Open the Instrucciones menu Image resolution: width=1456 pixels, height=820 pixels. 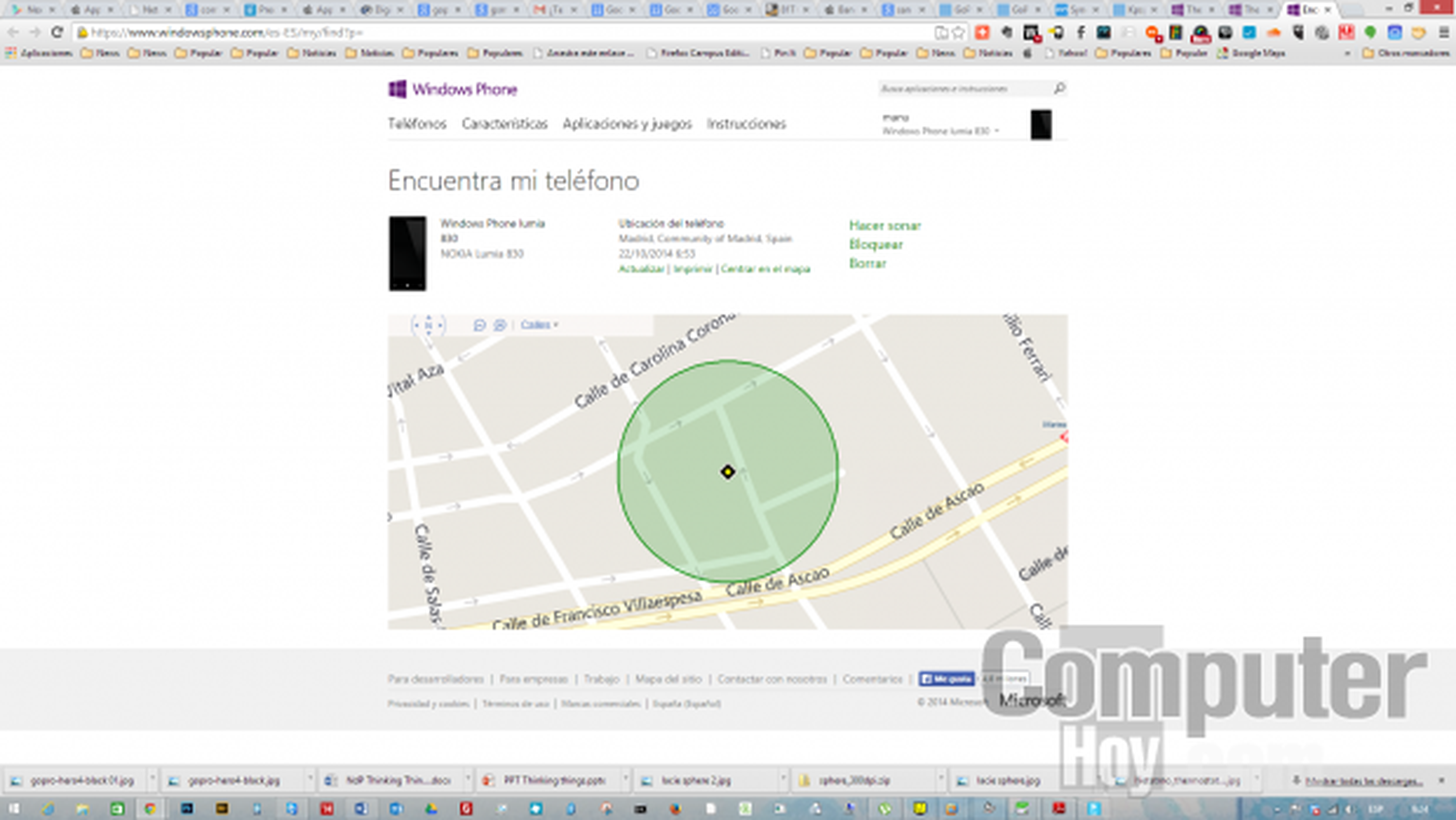(x=746, y=124)
